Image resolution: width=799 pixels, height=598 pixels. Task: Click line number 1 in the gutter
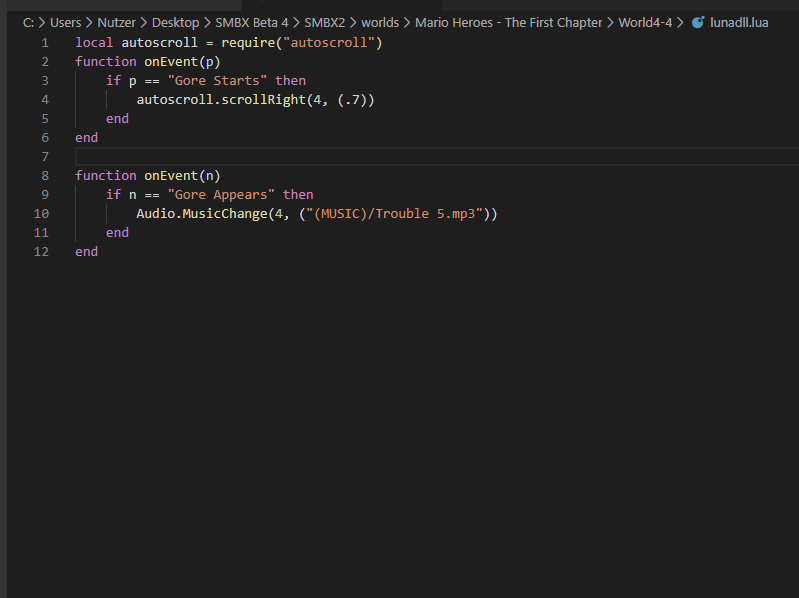(45, 43)
